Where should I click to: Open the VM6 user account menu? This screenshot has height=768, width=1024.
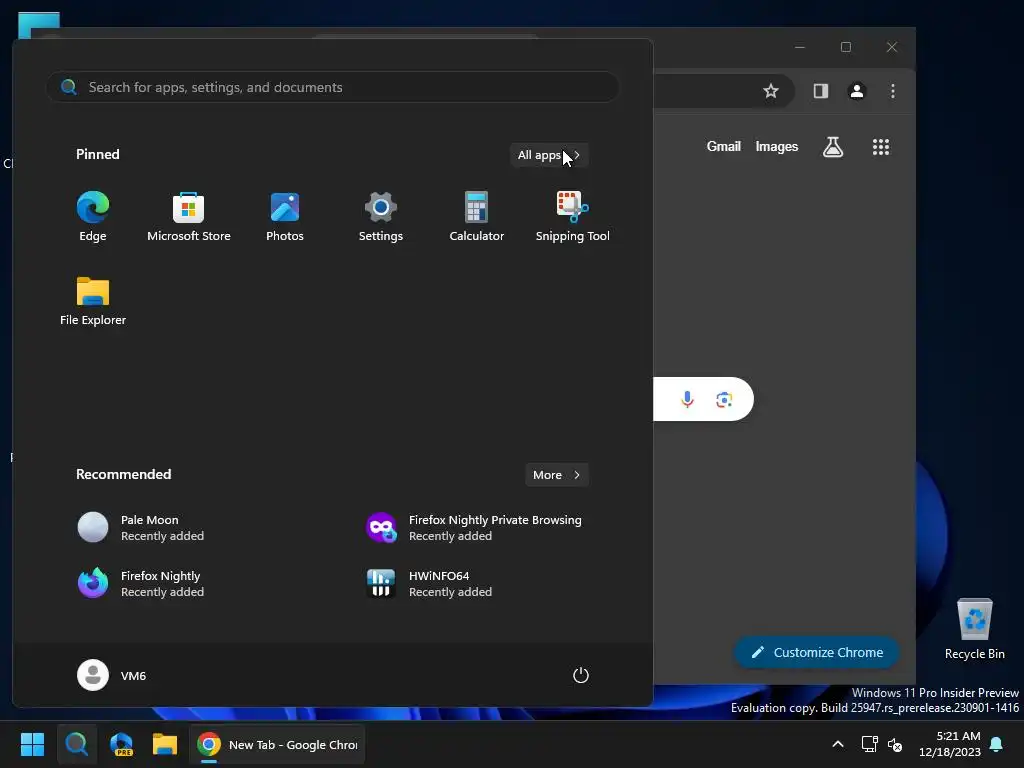click(x=112, y=675)
